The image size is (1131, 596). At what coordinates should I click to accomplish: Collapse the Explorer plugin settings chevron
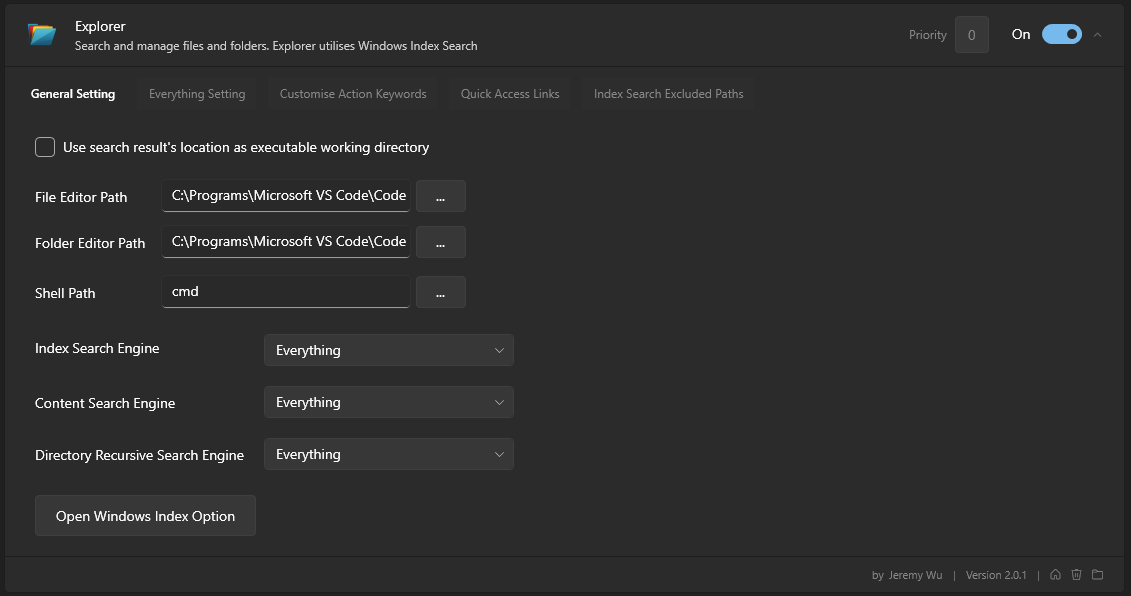coord(1098,35)
